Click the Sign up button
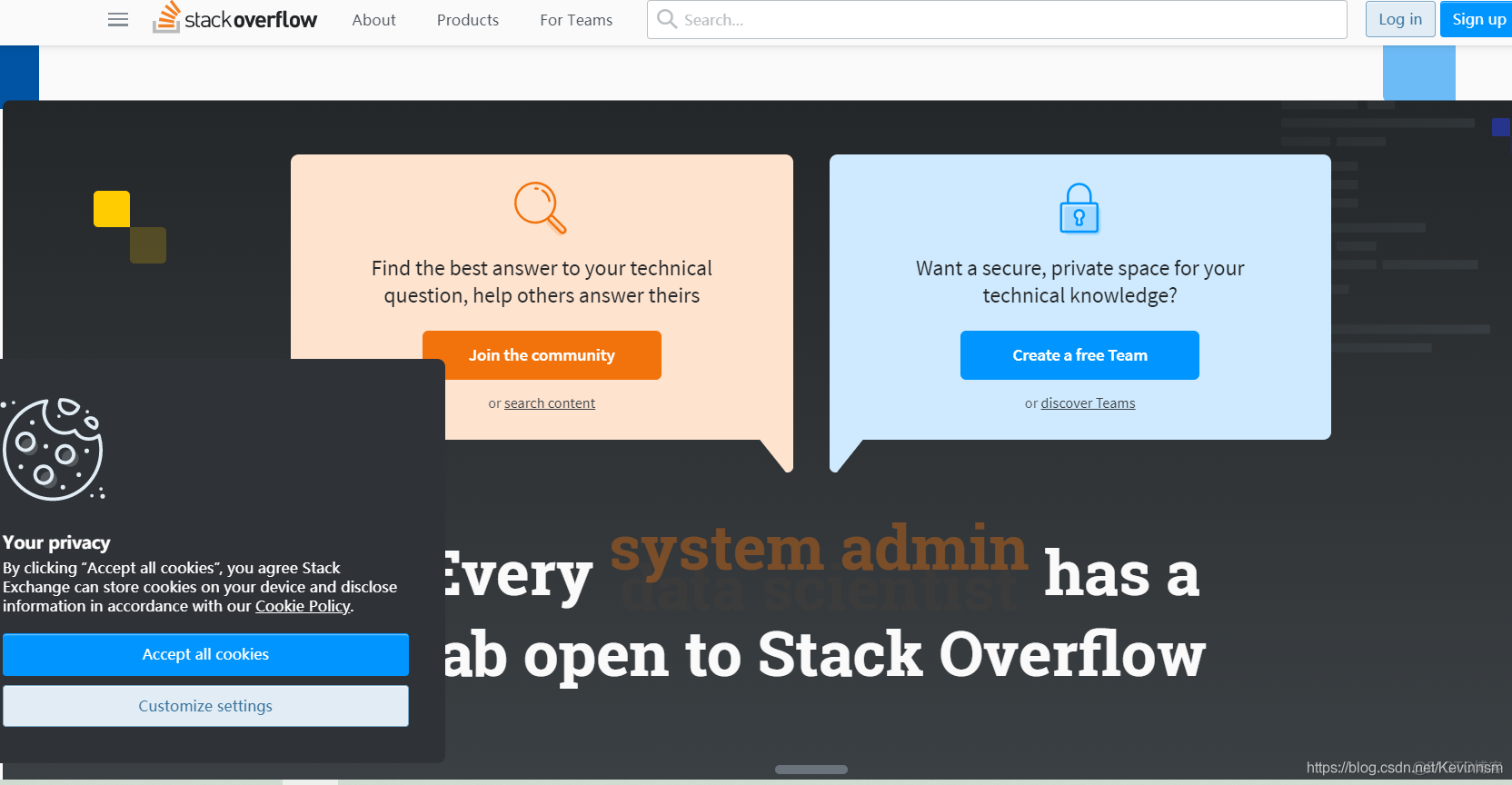1512x785 pixels. 1477,19
